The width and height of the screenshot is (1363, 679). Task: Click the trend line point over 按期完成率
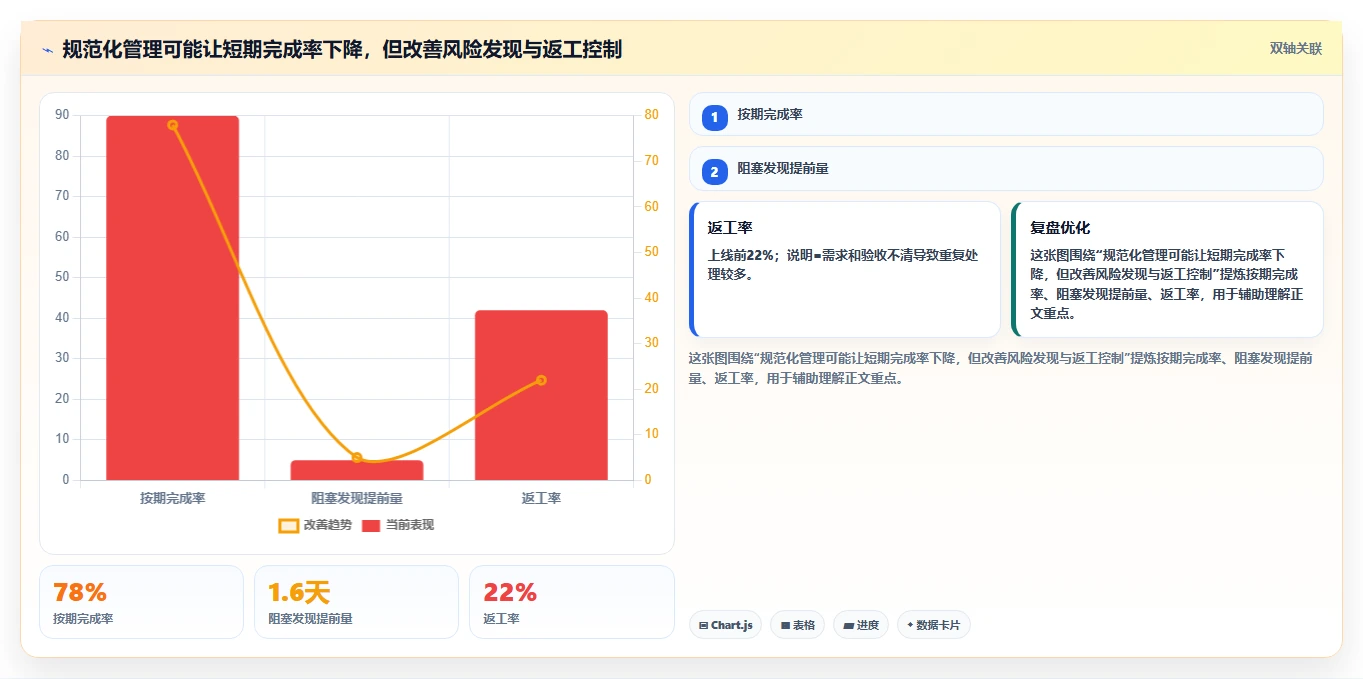173,125
